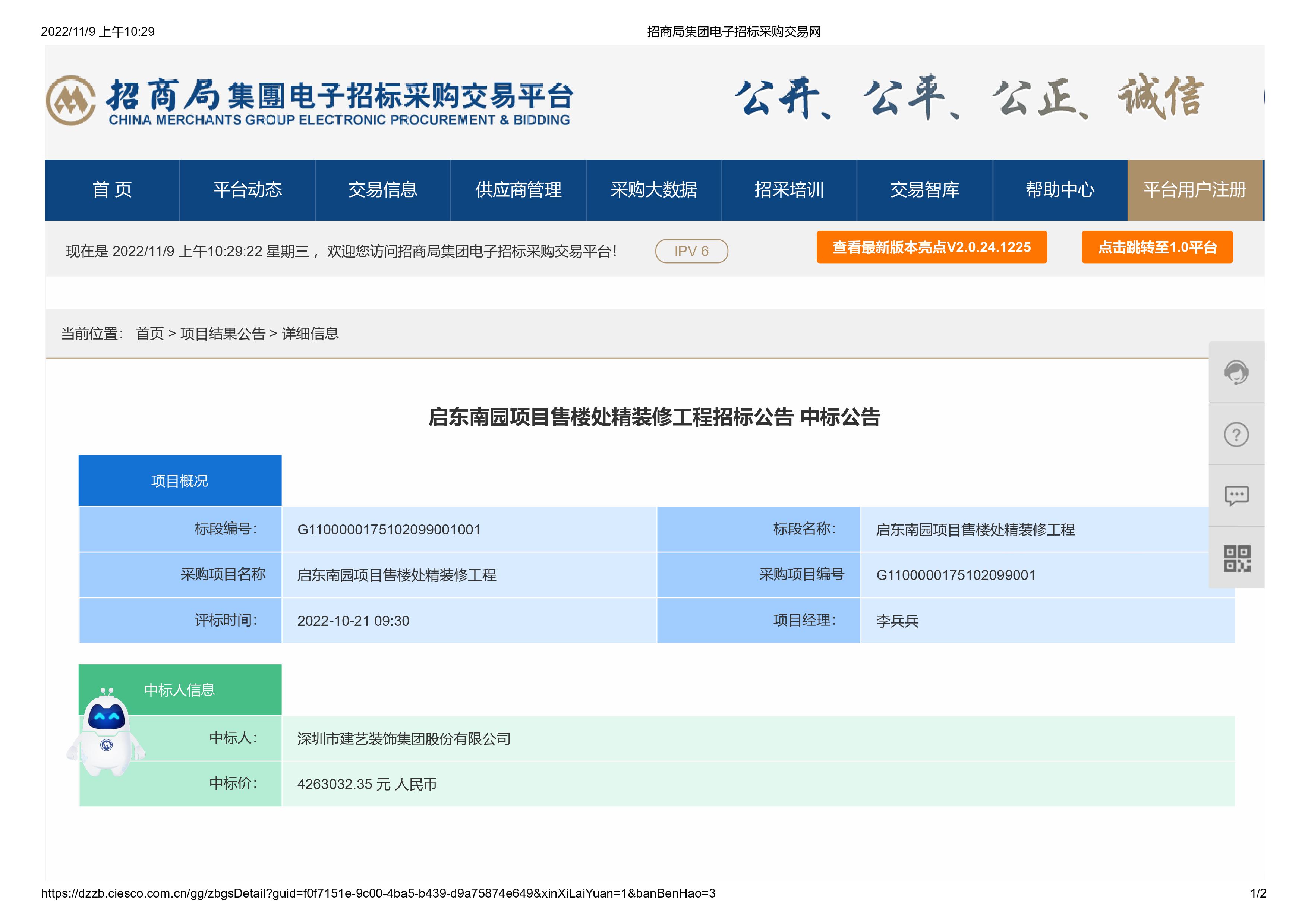Click the 项目经理: label cell
Screen dimensions: 1308x924
(759, 620)
